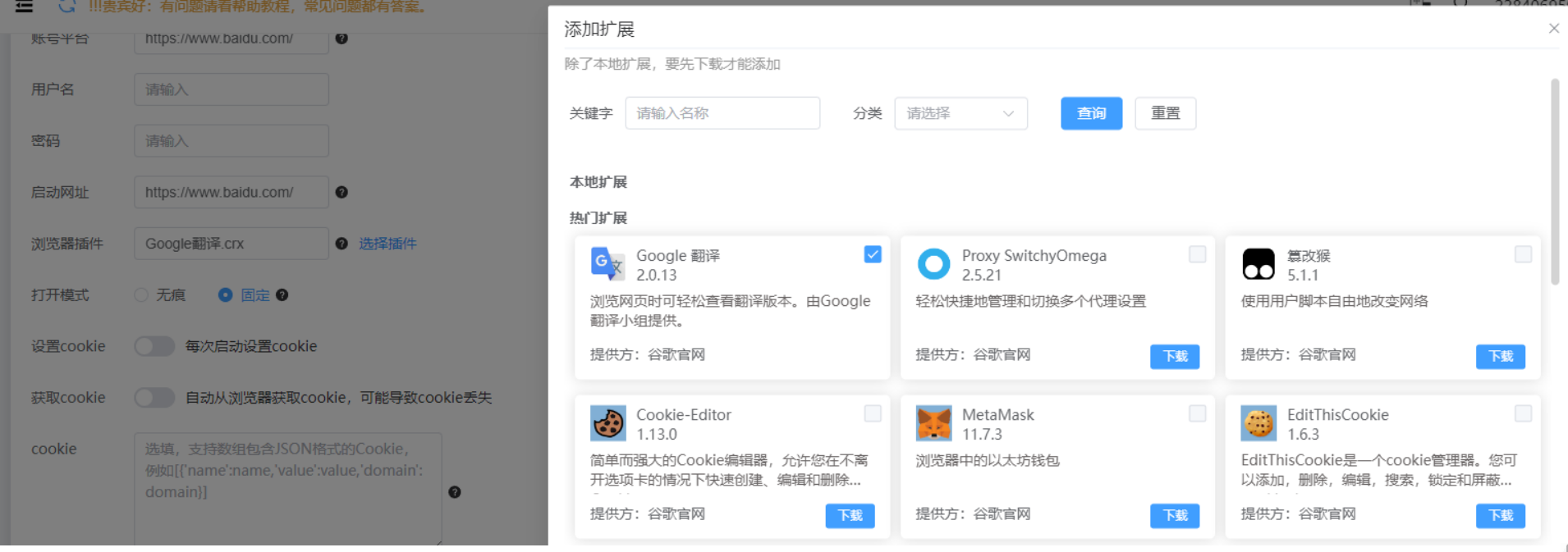1568x552 pixels.
Task: Download the Cookie-Editor extension
Action: point(850,515)
